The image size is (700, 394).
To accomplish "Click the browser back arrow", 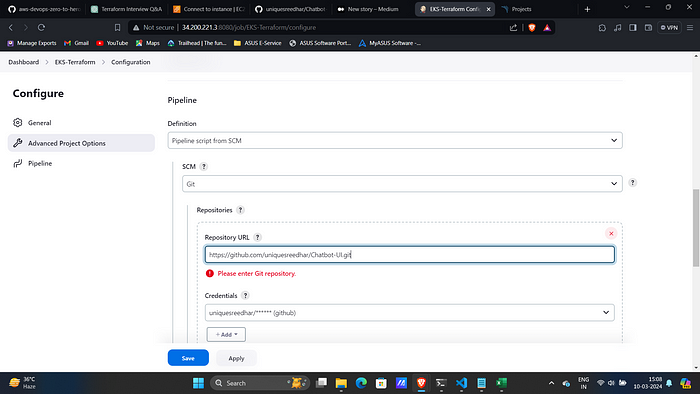I will (11, 28).
